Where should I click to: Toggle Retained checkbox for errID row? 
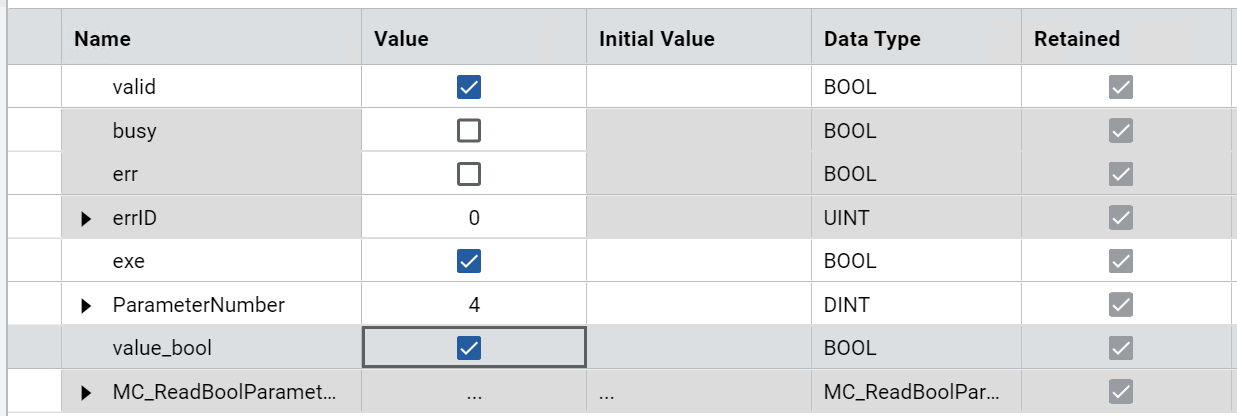[x=1121, y=218]
